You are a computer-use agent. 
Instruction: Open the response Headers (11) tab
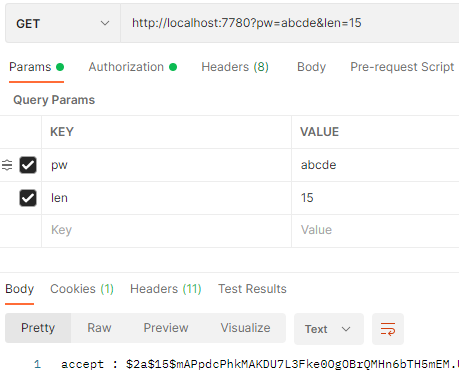[x=166, y=289]
